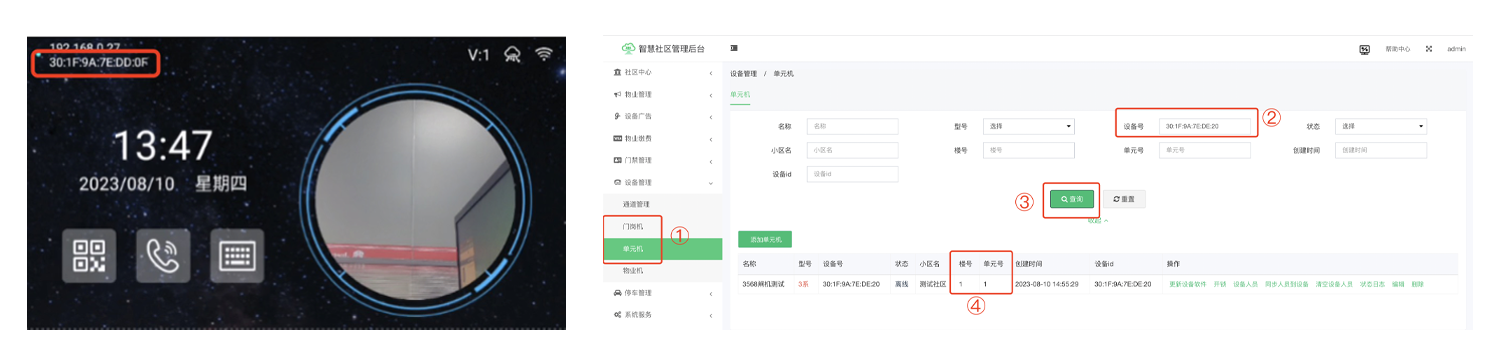Tap the QR code icon on device screen
This screenshot has width=1500, height=364.
click(x=89, y=255)
